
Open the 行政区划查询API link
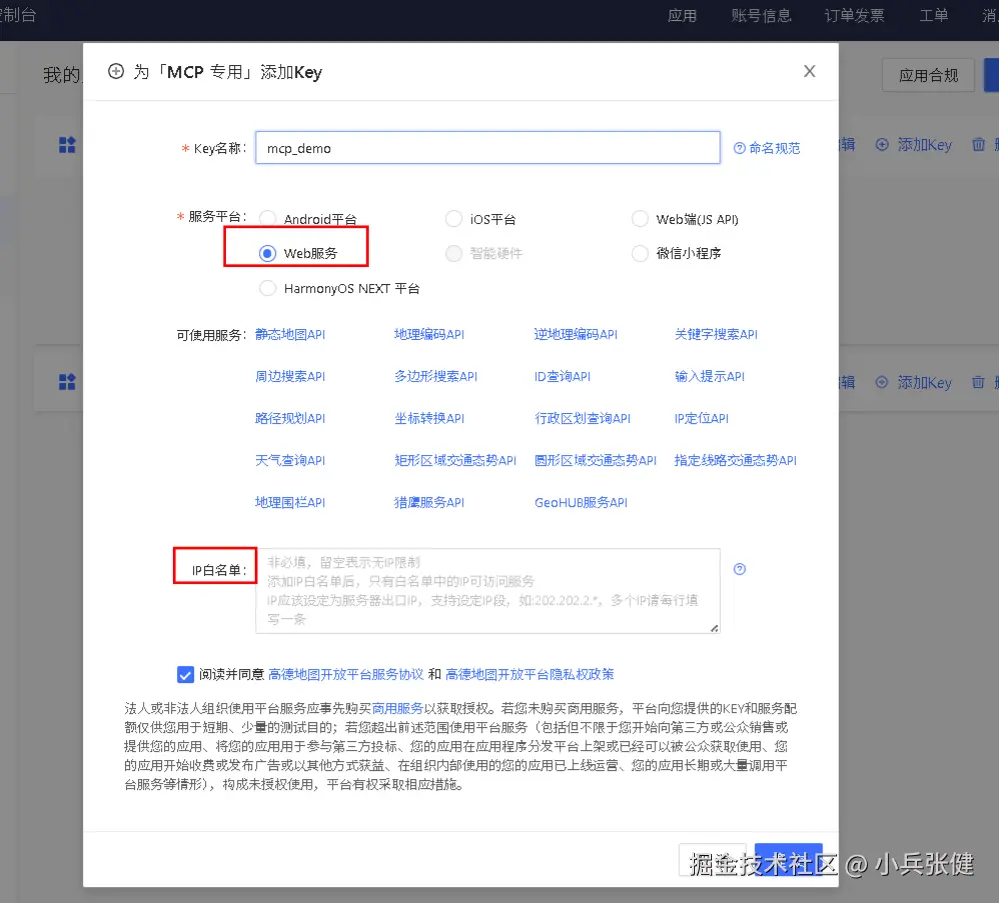click(x=582, y=419)
